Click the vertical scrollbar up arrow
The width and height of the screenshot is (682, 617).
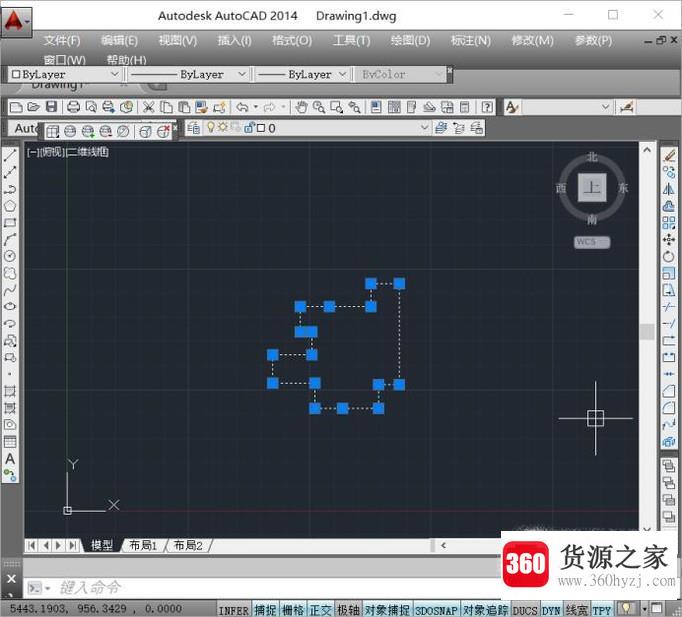click(647, 150)
